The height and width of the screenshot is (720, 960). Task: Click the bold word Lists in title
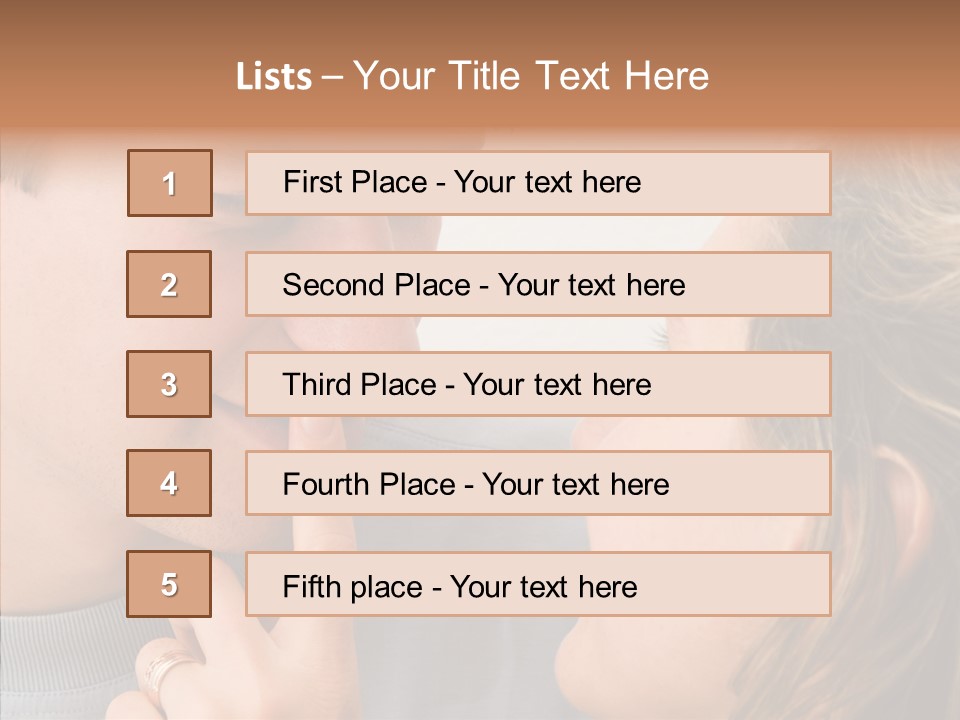click(x=274, y=77)
